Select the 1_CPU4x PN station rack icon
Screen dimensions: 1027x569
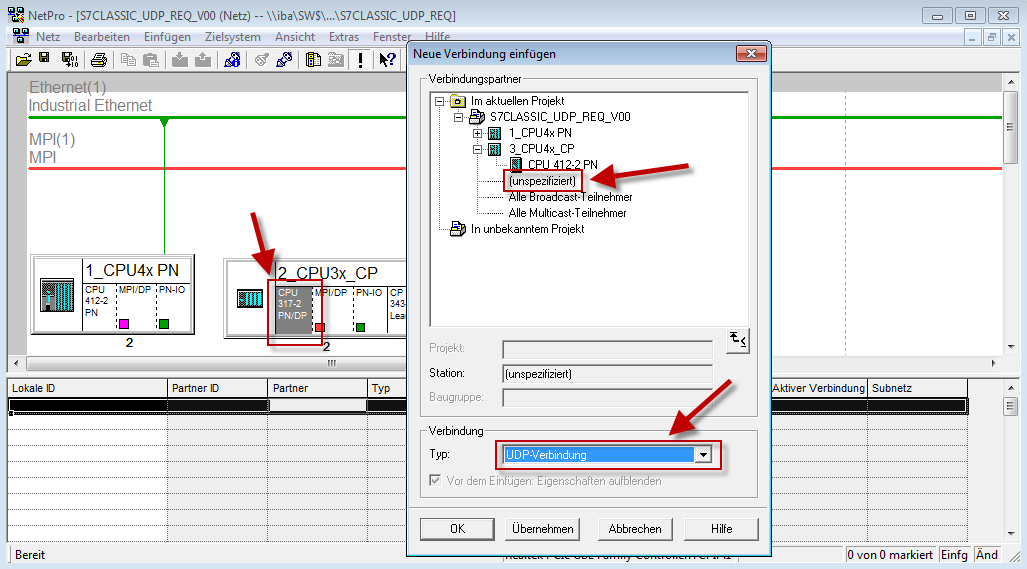coord(58,295)
